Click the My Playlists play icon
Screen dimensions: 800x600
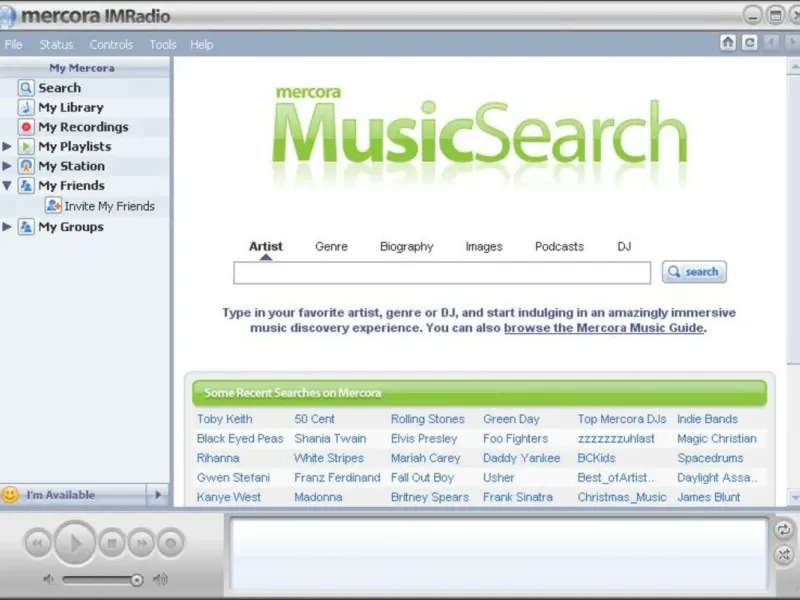pos(26,146)
